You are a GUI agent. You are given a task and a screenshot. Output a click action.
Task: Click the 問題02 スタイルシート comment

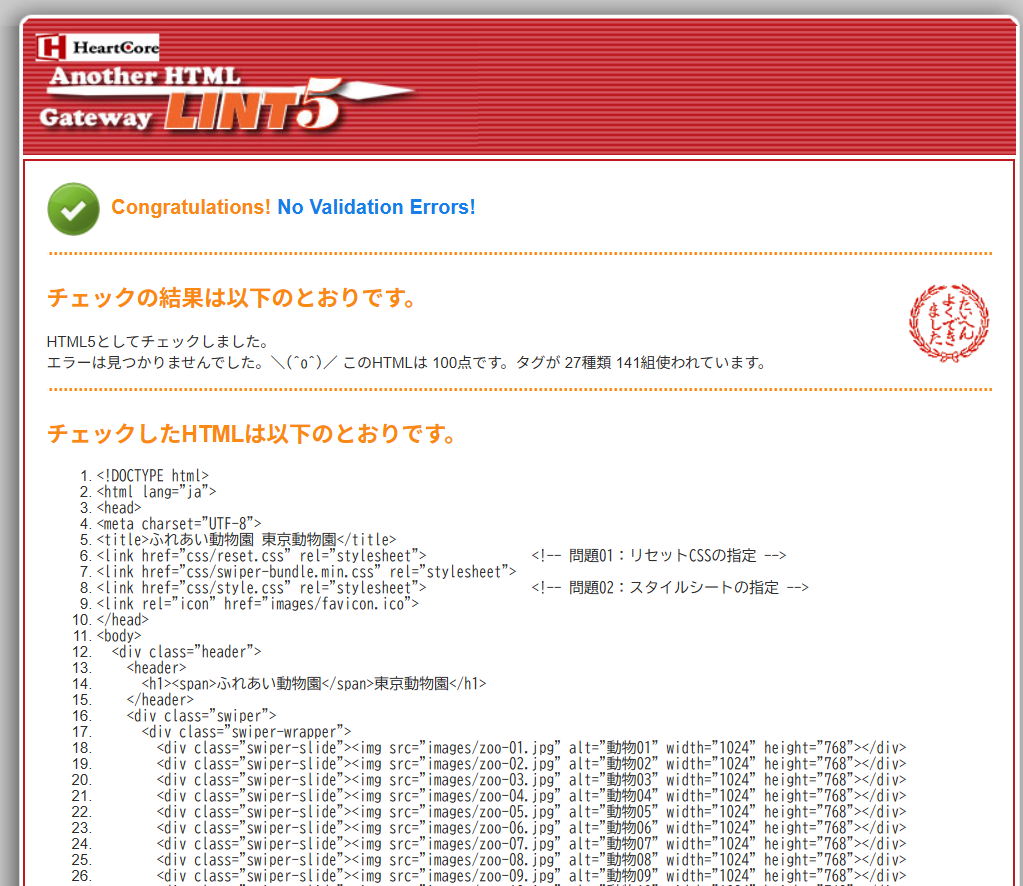pyautogui.click(x=670, y=587)
